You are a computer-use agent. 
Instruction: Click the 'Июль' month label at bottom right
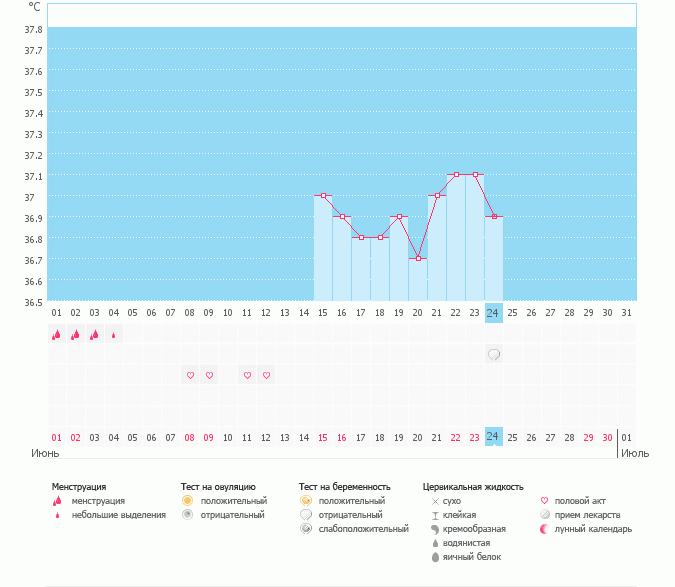pos(634,453)
